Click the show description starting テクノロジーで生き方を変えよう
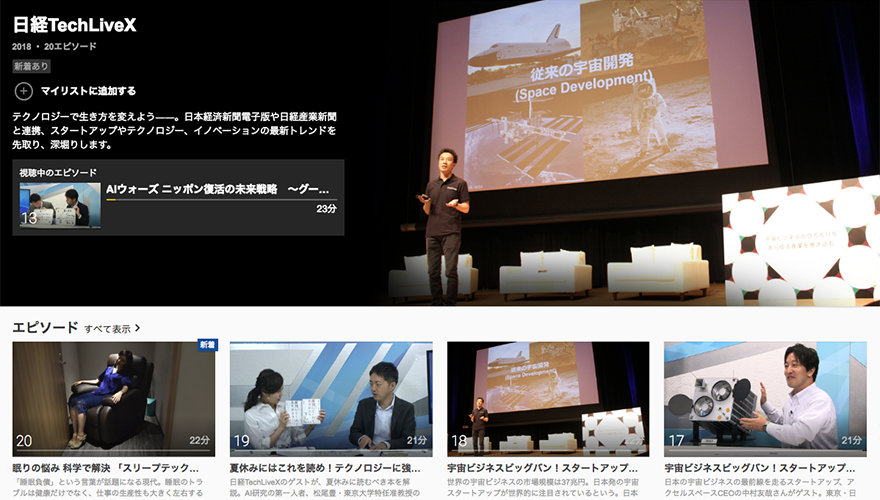Screen dimensions: 880x500 click(x=175, y=131)
